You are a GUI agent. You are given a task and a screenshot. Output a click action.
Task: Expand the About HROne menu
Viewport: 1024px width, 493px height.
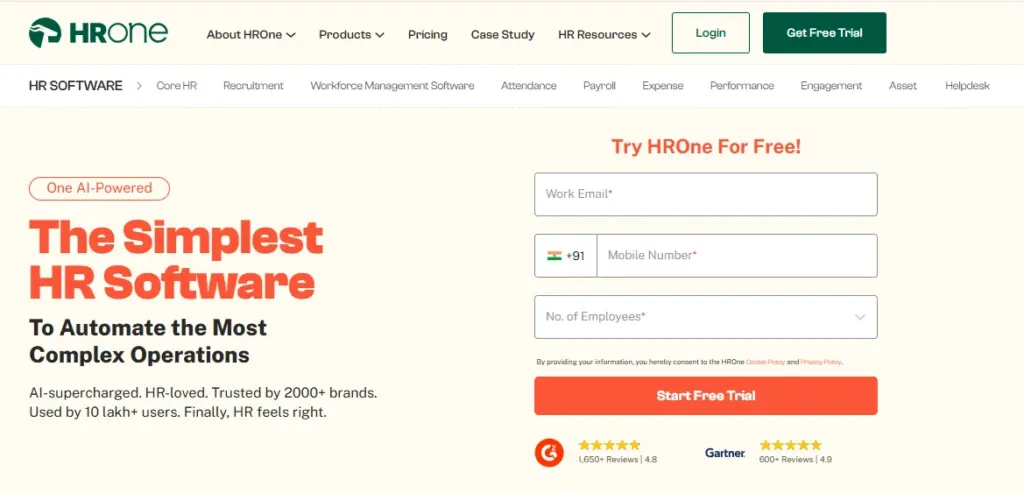251,34
